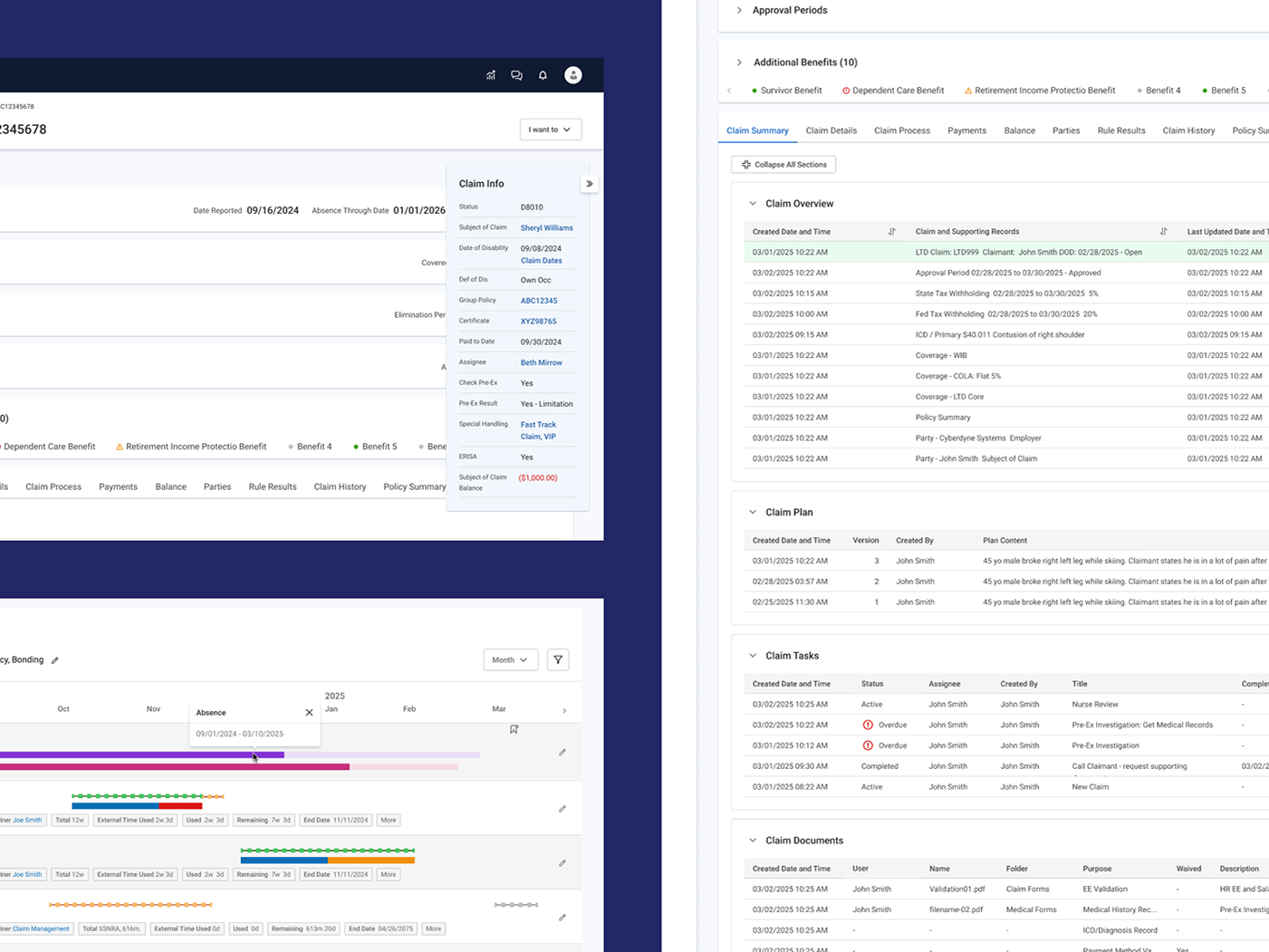Close the Absence tooltip popup
1269x952 pixels.
[309, 713]
